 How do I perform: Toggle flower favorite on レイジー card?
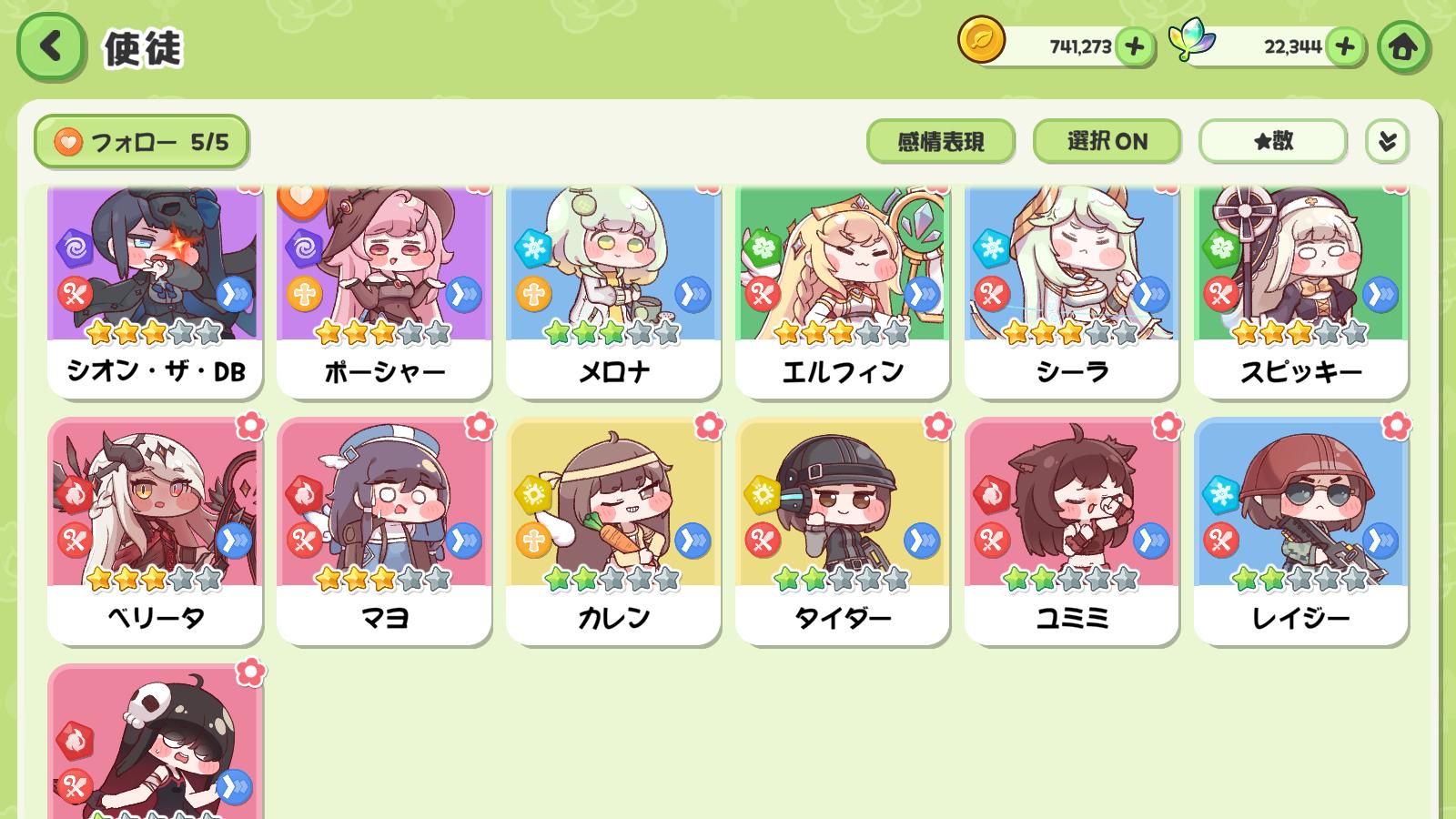click(x=1396, y=425)
